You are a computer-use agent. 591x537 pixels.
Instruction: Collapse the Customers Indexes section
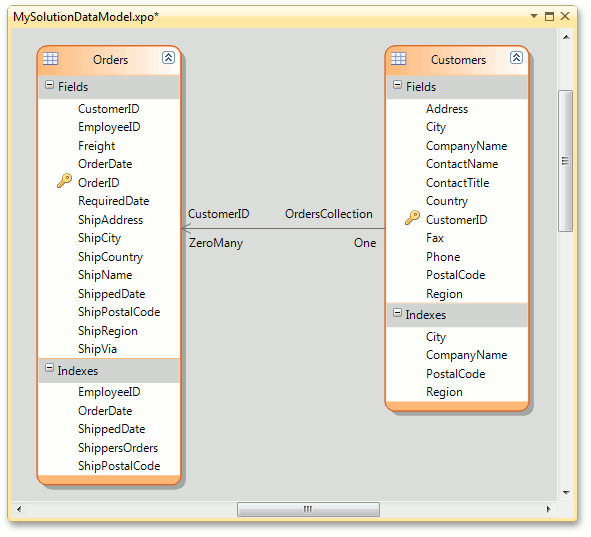coord(397,313)
